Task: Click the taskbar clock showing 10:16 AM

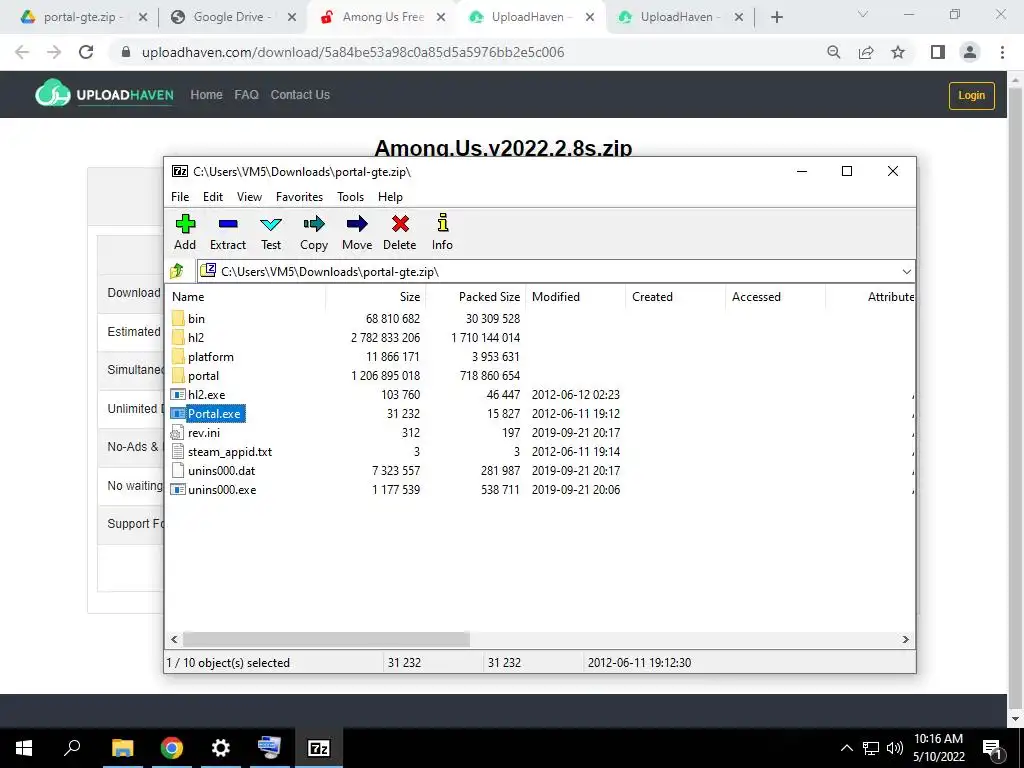Action: click(x=938, y=748)
